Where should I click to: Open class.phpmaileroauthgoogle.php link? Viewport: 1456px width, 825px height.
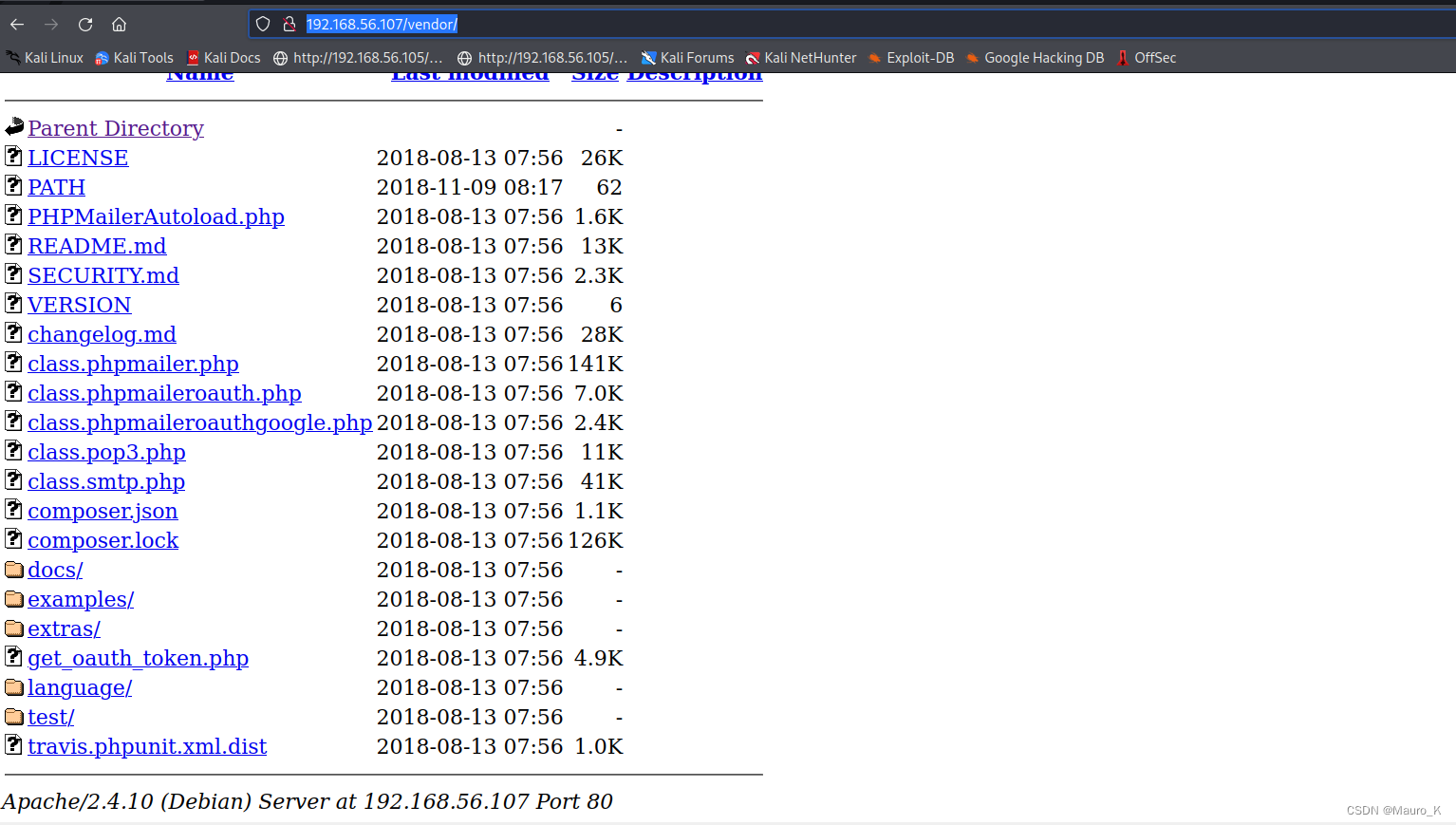pyautogui.click(x=199, y=422)
